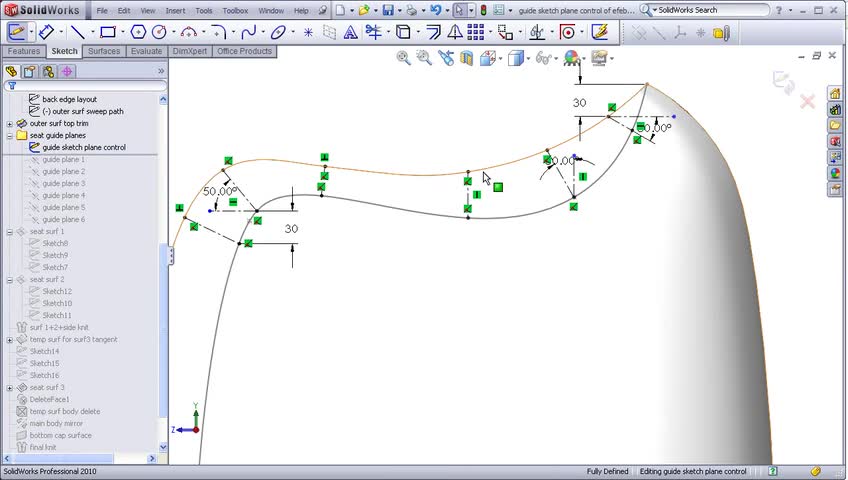Click the green relation marker beside the cursor

[498, 187]
